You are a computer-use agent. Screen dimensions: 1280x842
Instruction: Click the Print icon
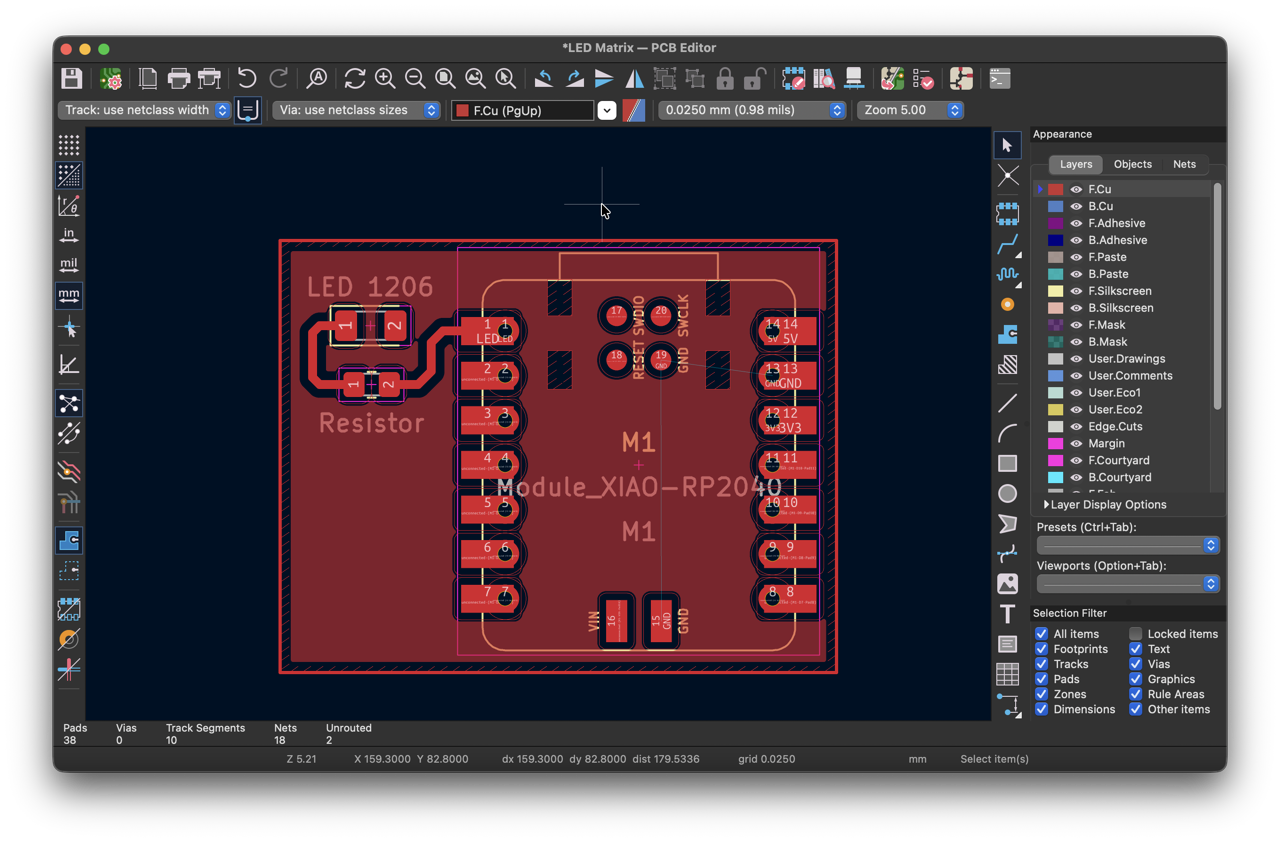click(x=179, y=78)
